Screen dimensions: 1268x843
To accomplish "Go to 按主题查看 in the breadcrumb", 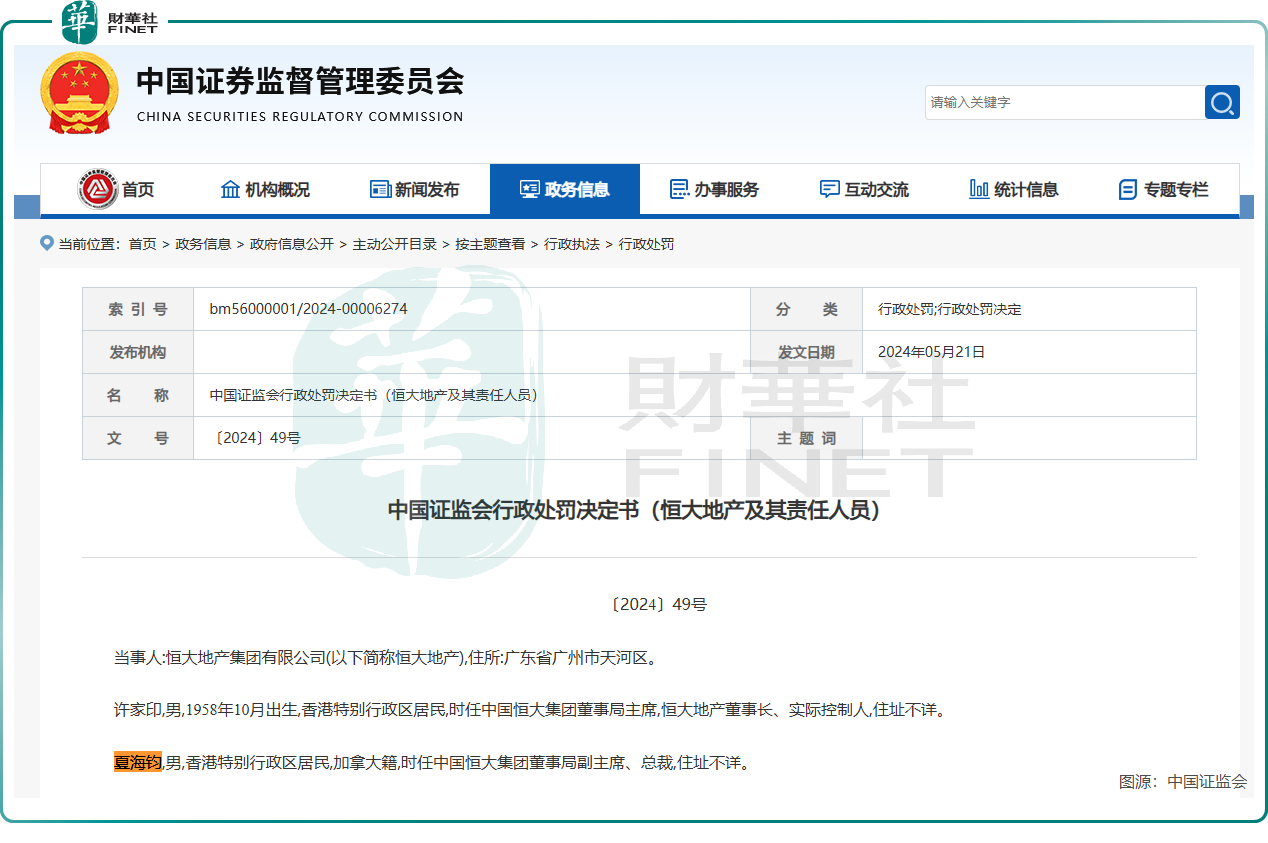I will pyautogui.click(x=490, y=244).
